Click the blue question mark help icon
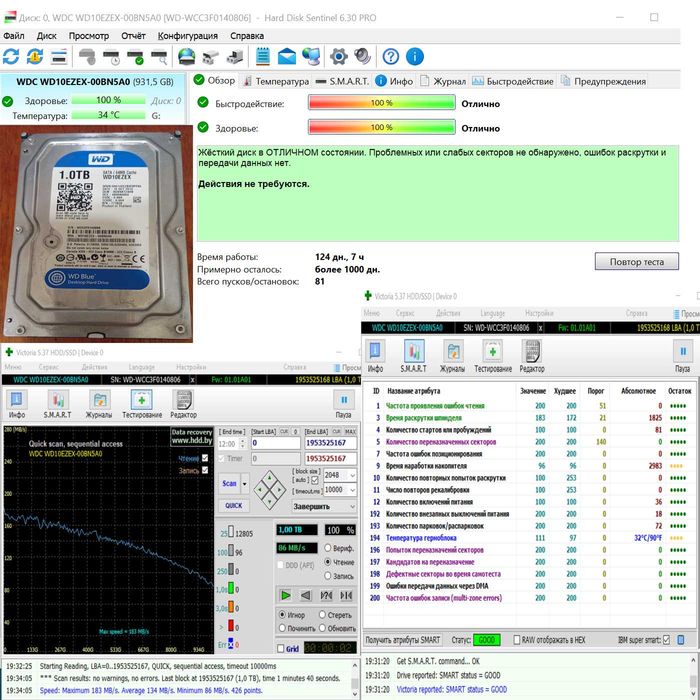The height and width of the screenshot is (700, 700). [x=391, y=57]
